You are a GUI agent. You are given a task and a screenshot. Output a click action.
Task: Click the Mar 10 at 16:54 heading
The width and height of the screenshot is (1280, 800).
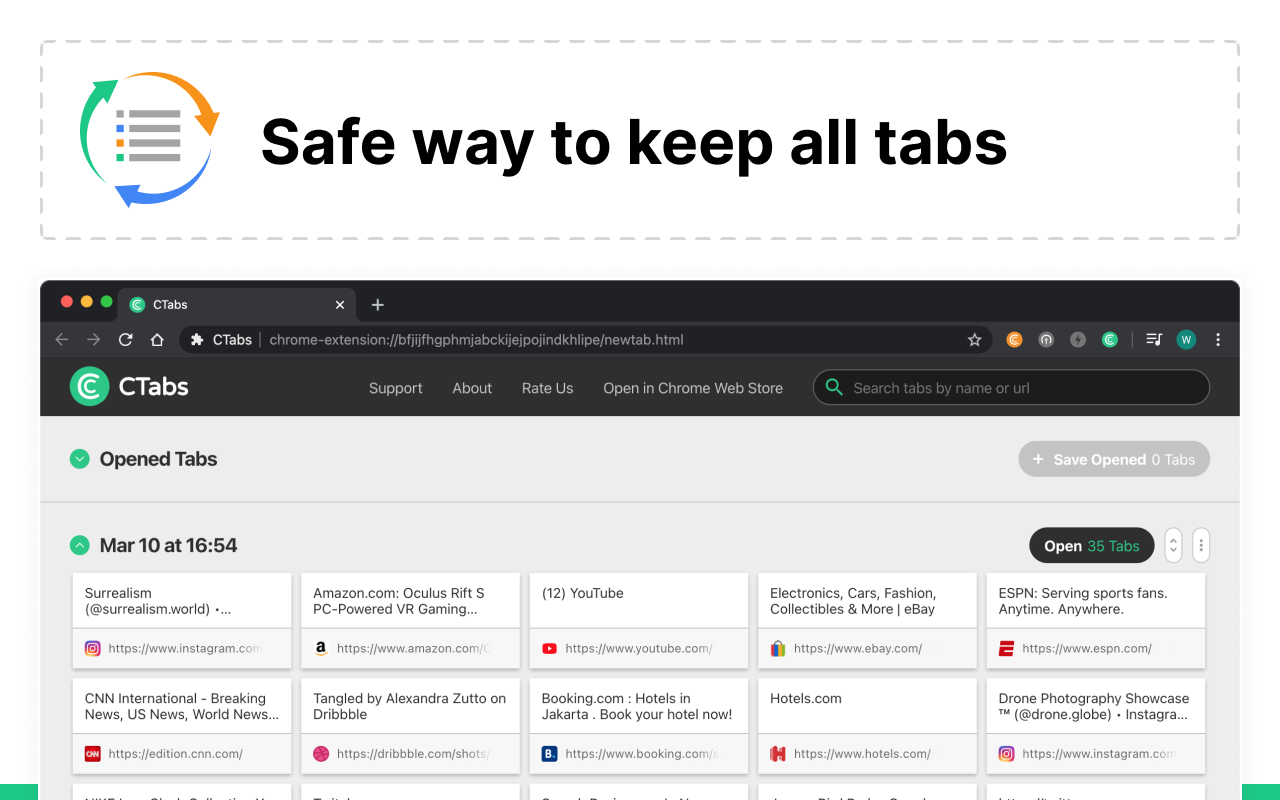coord(168,545)
